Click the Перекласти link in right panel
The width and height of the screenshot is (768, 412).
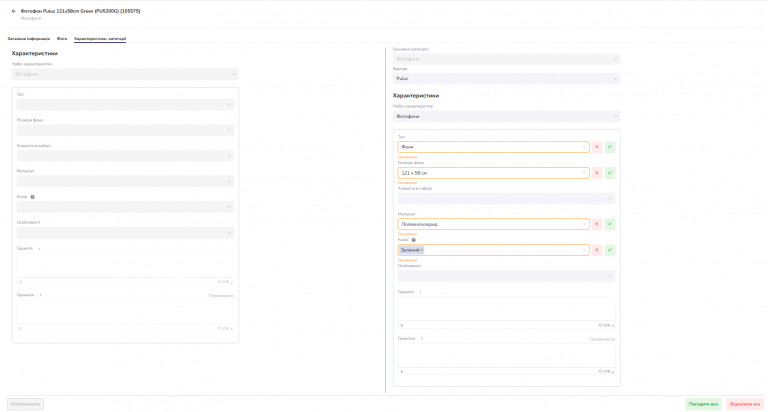(602, 339)
